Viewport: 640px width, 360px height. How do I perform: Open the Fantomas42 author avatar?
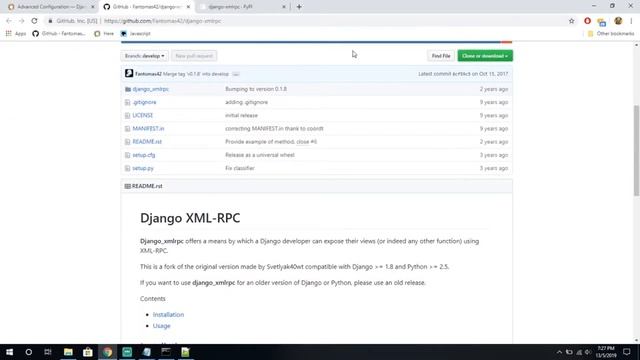(x=129, y=73)
